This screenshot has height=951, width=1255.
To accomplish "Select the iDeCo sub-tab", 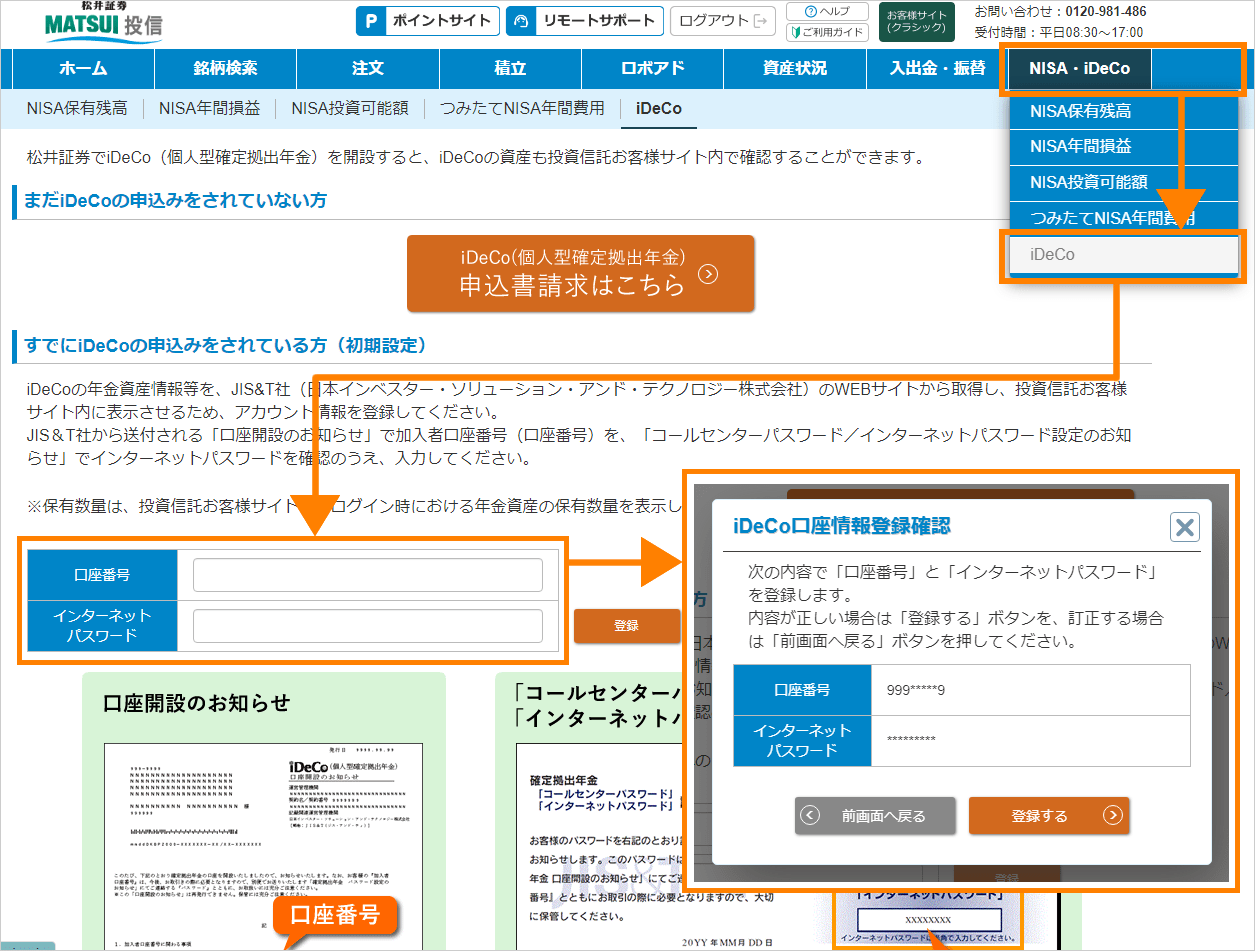I will coord(659,108).
